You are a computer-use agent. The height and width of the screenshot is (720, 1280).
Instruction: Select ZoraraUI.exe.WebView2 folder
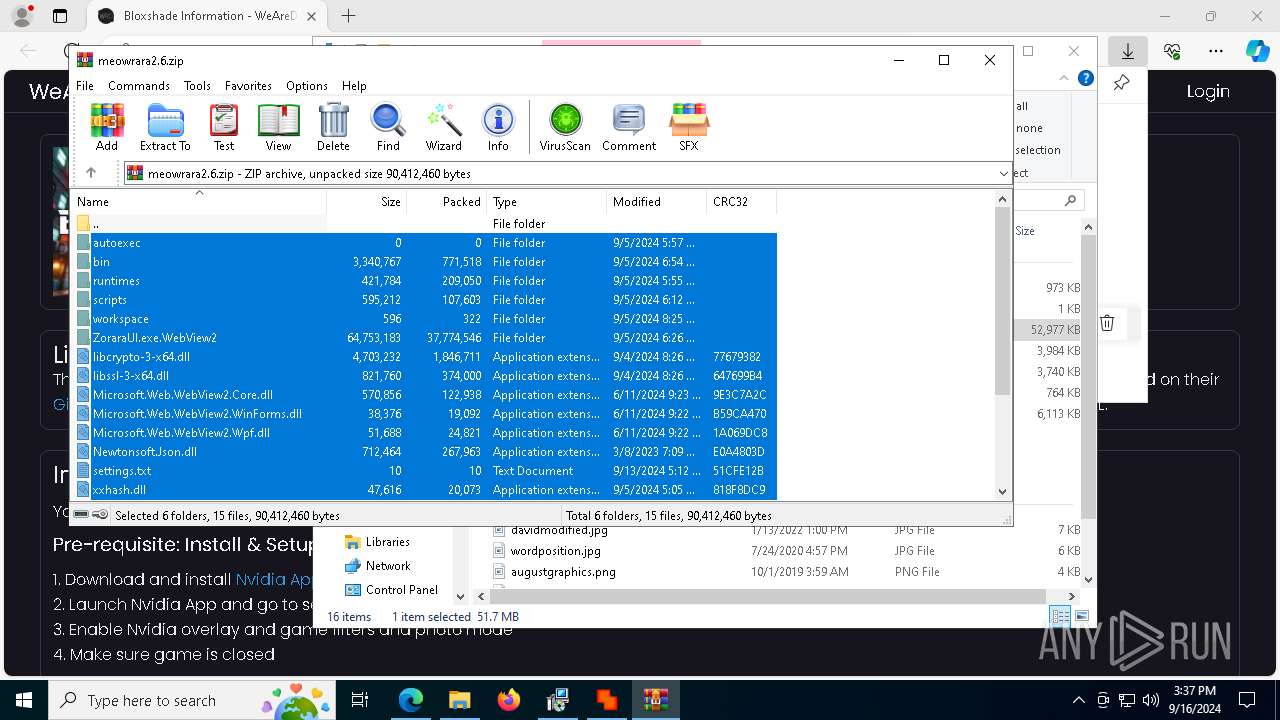coord(425,338)
